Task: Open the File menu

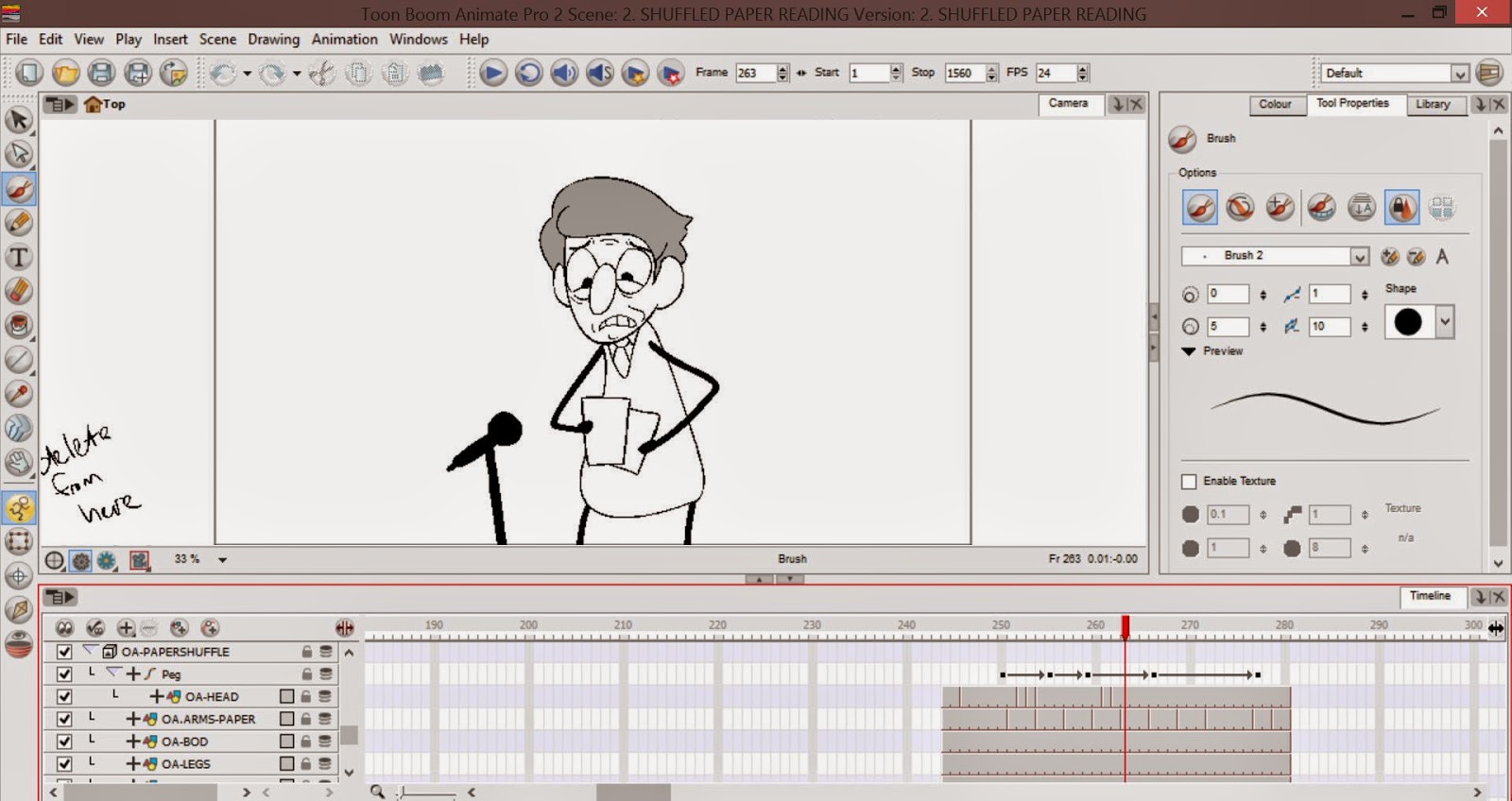Action: coord(17,40)
